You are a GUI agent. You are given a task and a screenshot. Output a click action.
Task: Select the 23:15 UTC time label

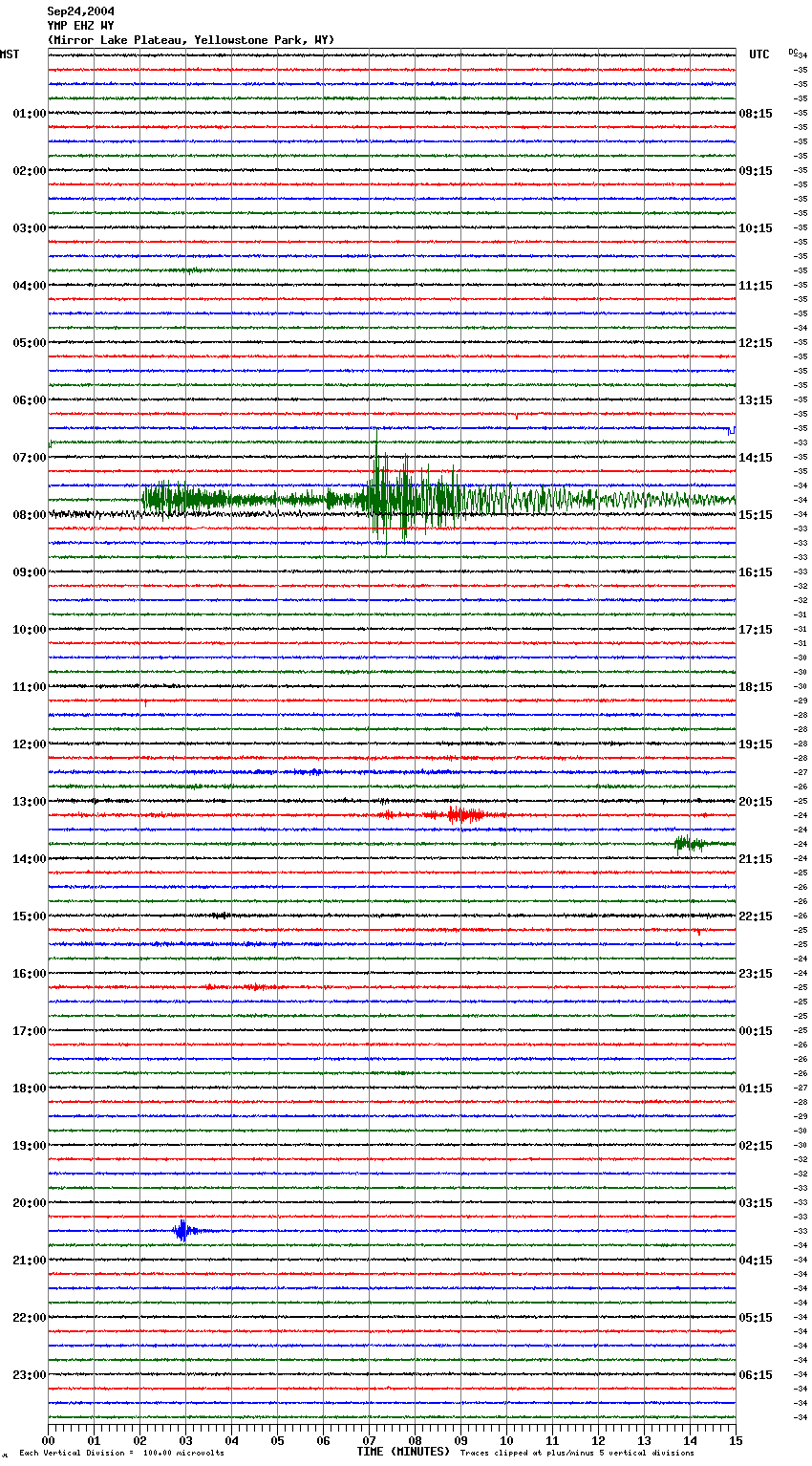pyautogui.click(x=756, y=974)
